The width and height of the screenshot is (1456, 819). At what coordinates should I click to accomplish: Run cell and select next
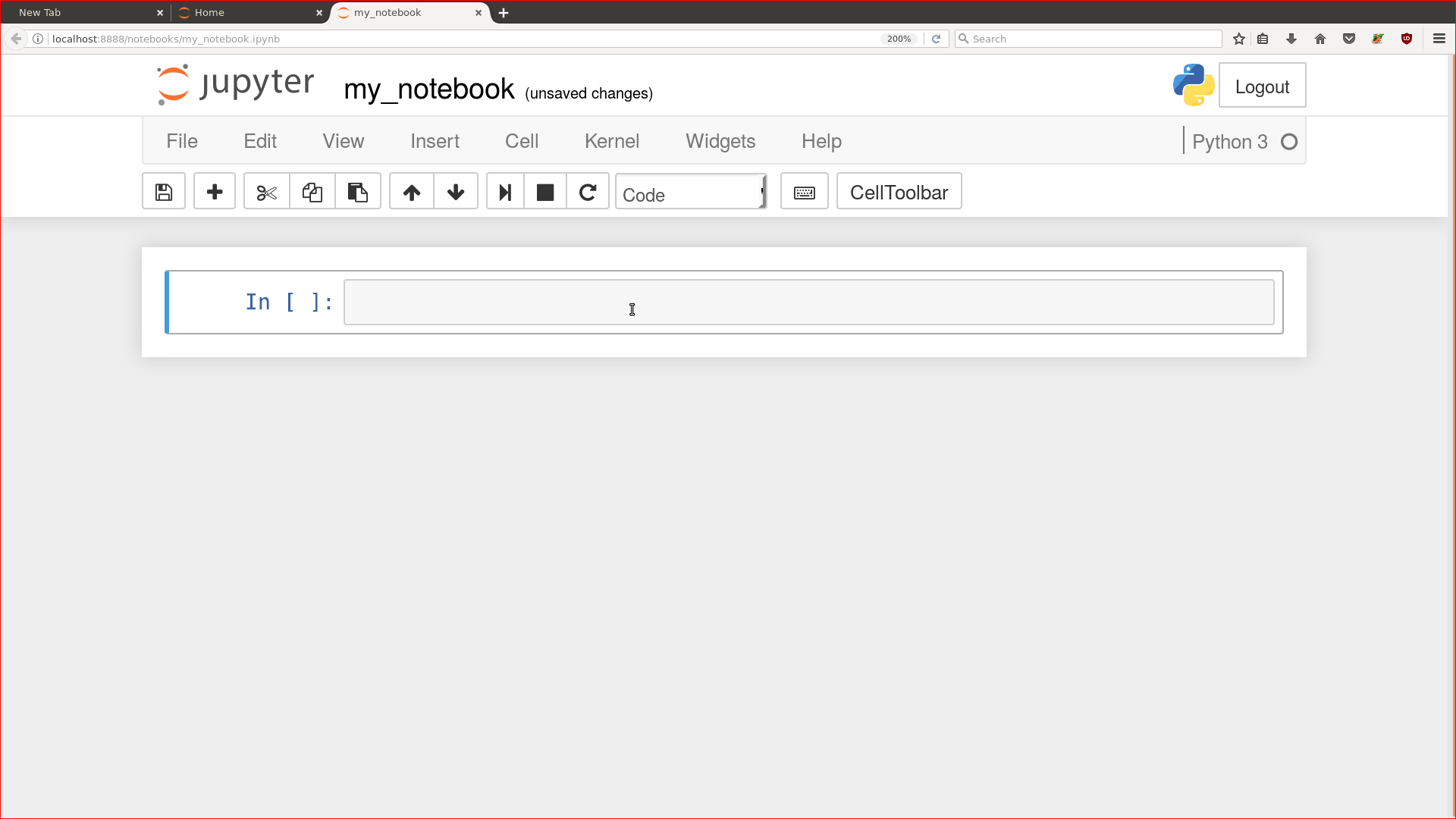point(505,192)
